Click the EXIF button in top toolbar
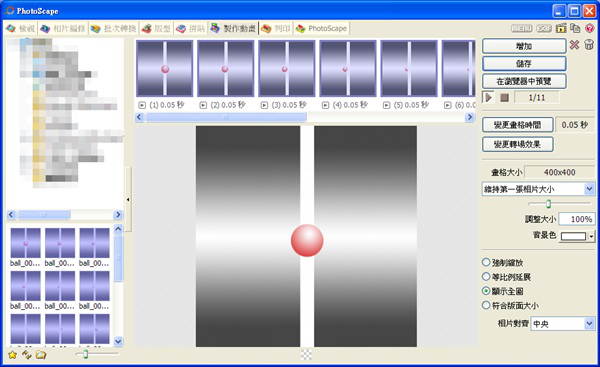Viewport: 600px width, 367px height. pos(544,28)
